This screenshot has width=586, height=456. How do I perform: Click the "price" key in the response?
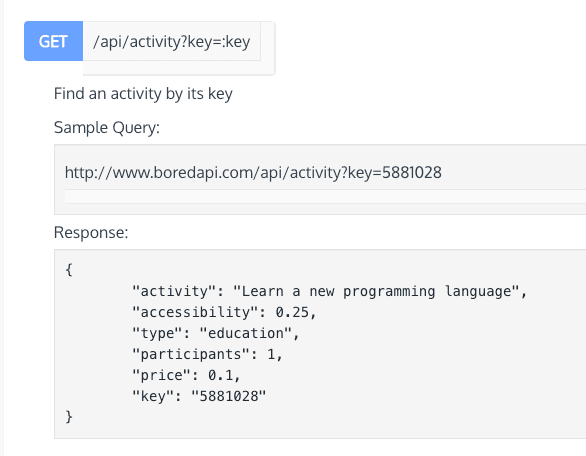click(x=161, y=375)
